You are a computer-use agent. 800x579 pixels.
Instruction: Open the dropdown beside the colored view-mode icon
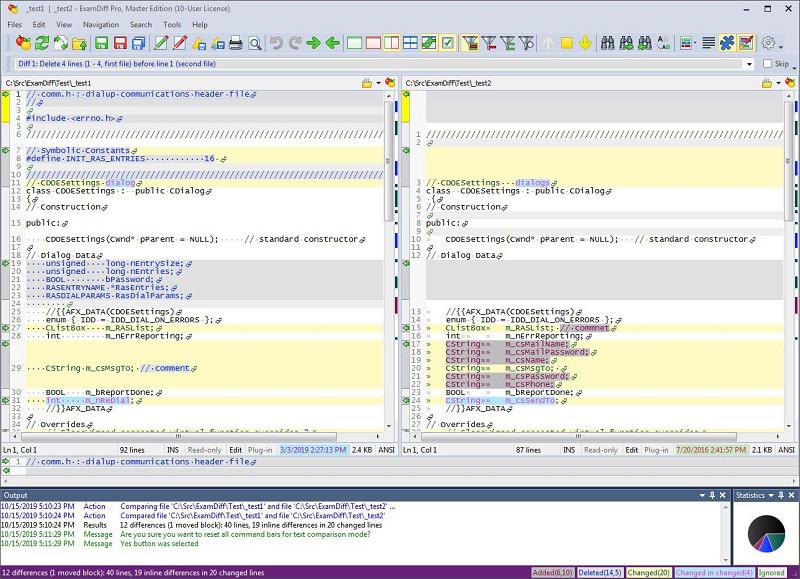point(697,43)
